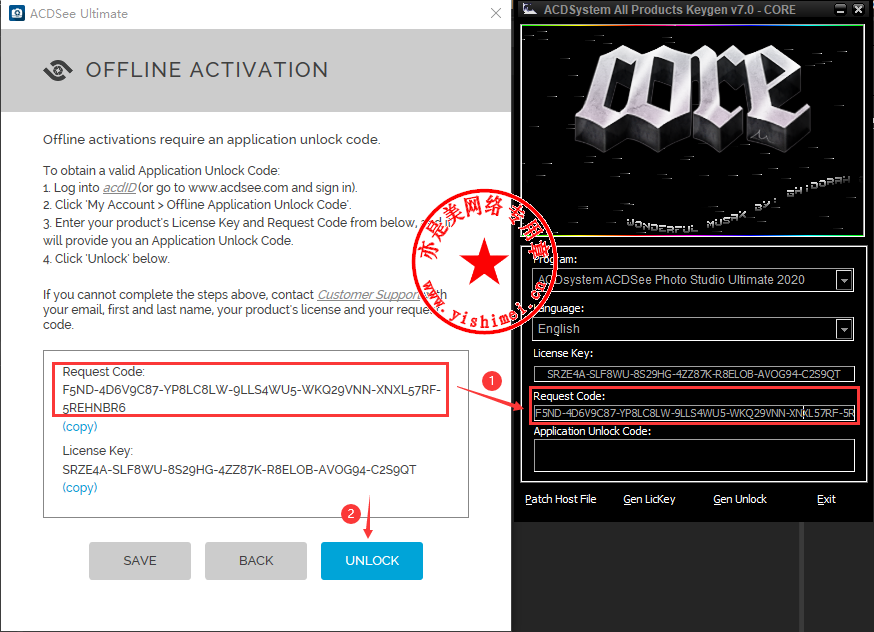The image size is (874, 632).
Task: Click Gen LicKey in the keygen
Action: click(649, 499)
